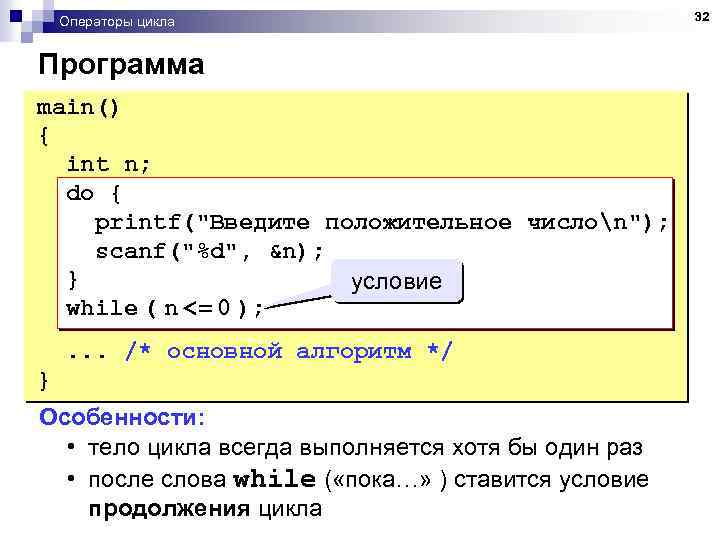Click the scanf("%d", &n); line
720x540 pixels.
tap(209, 252)
